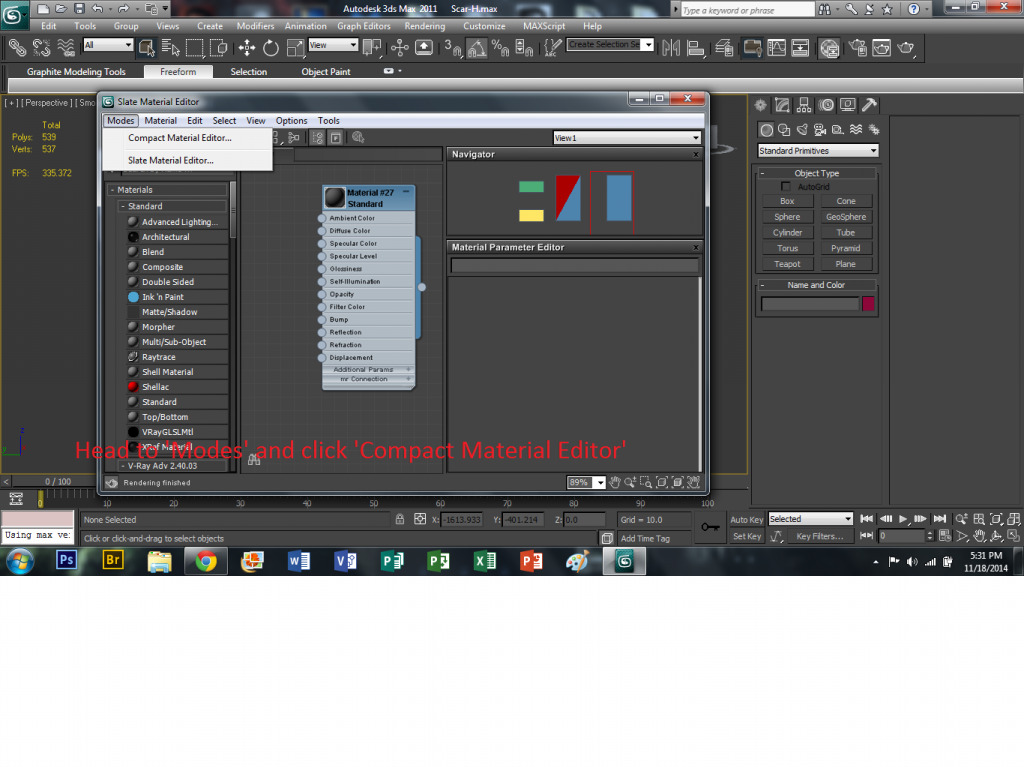Jump to the end with Go to End
This screenshot has height=767, width=1024.
coord(940,519)
